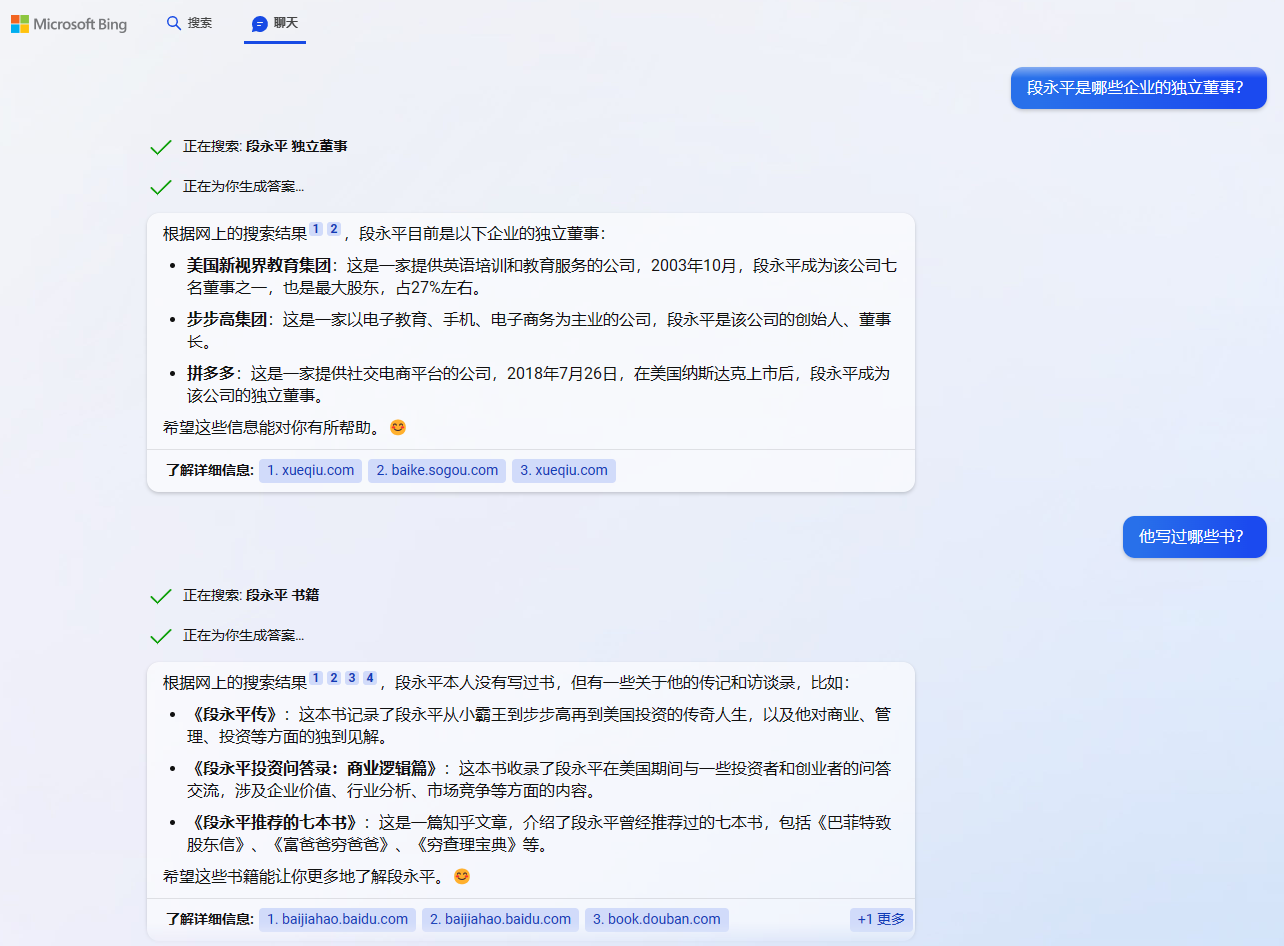Click citation superscript 3 in second answer
1284x946 pixels.
(351, 676)
